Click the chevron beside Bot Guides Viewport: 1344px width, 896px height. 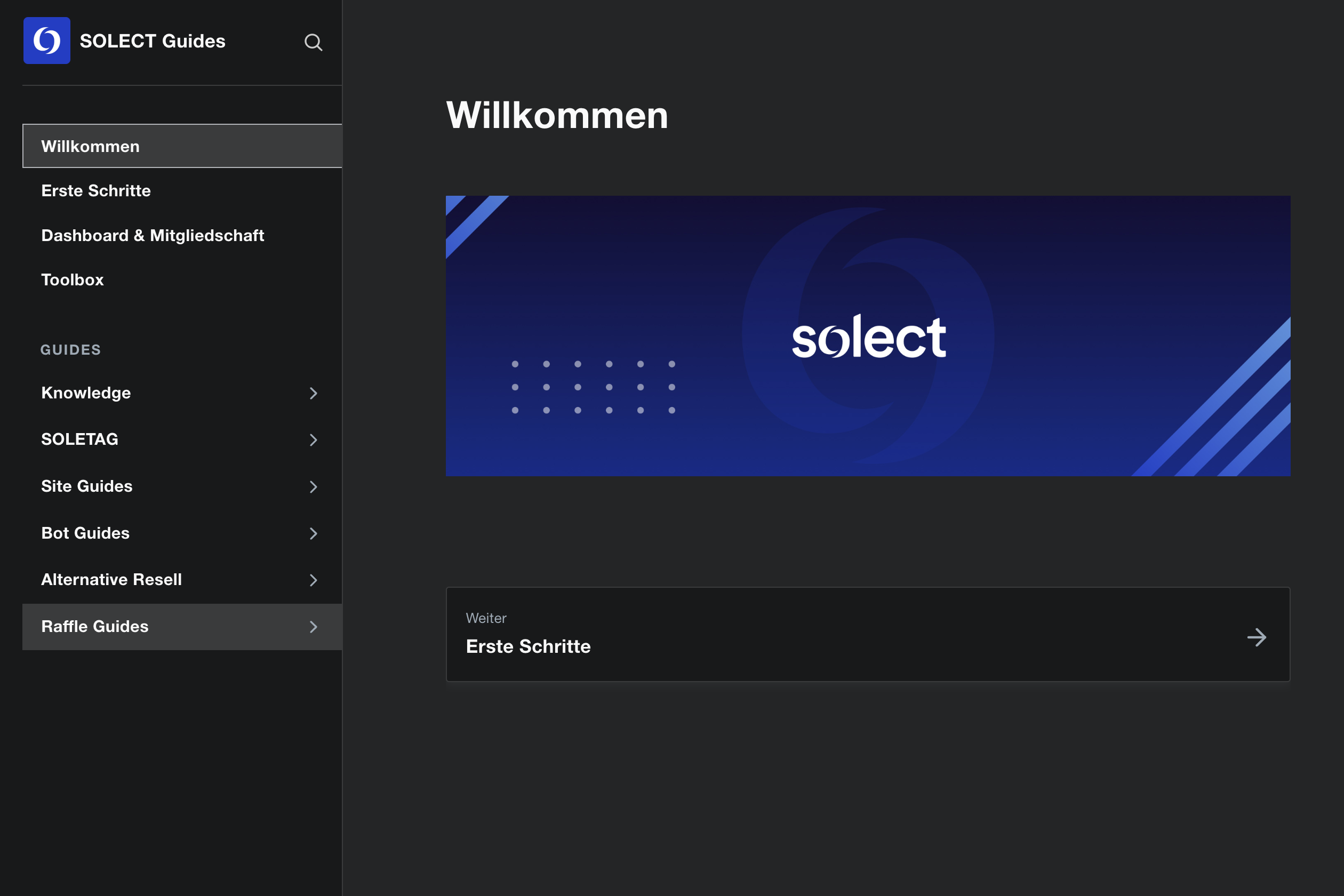313,534
